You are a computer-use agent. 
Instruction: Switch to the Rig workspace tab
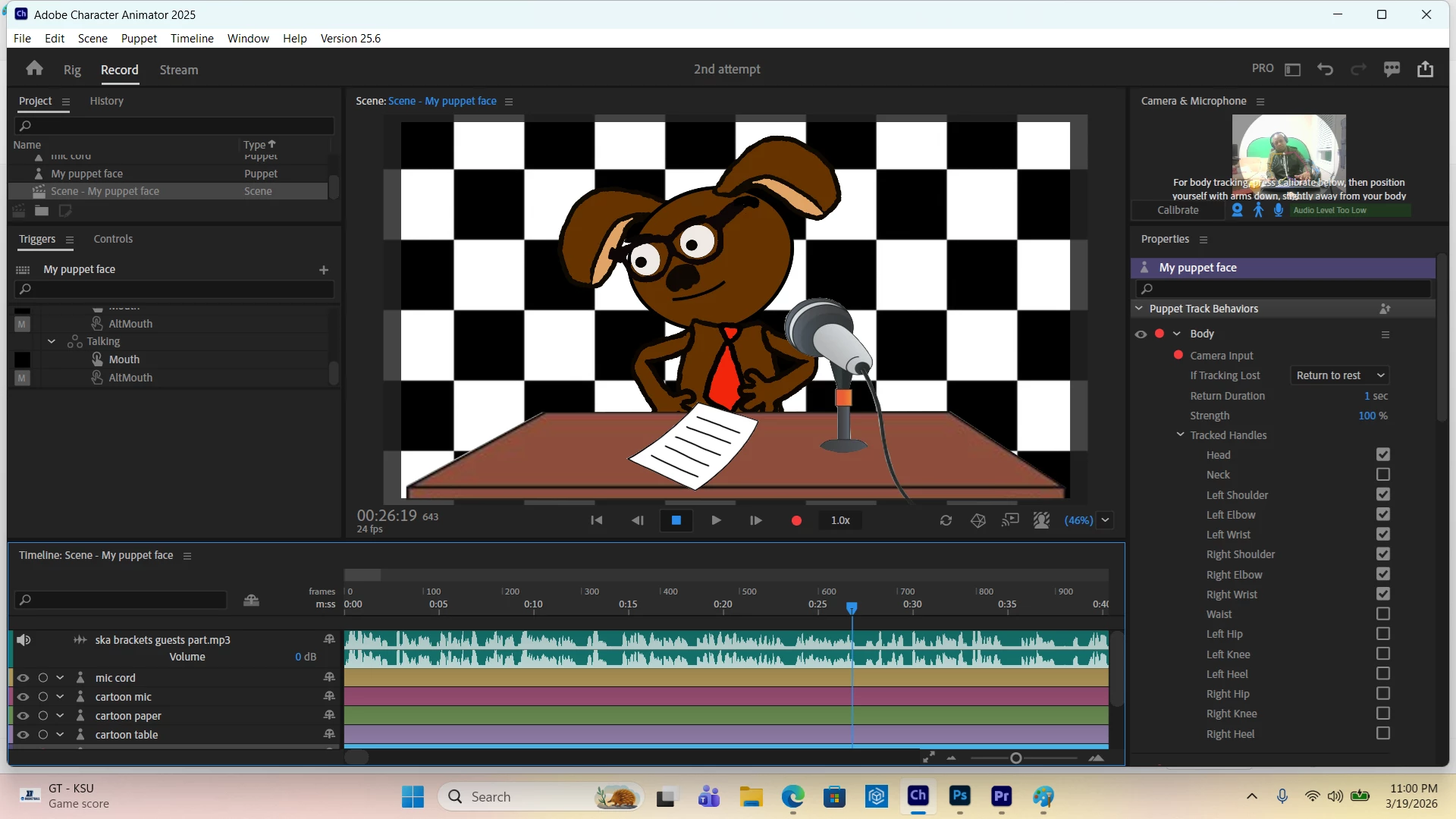pyautogui.click(x=72, y=70)
